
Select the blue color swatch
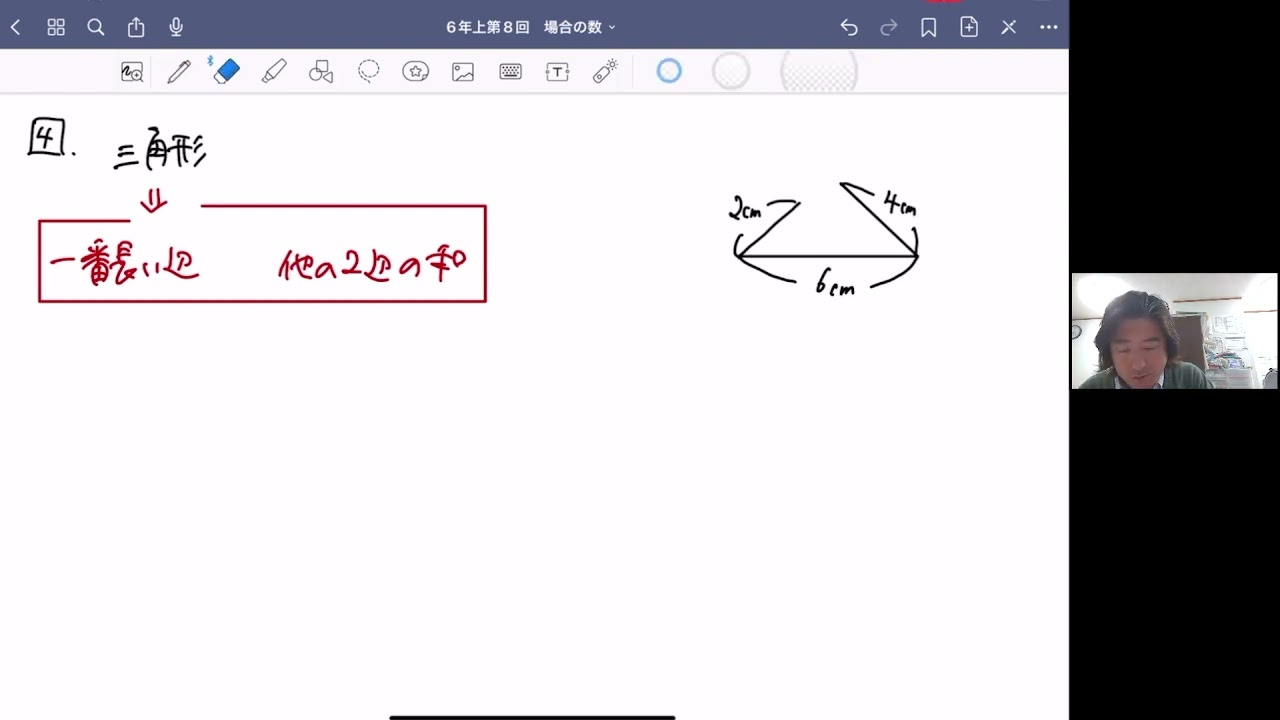(668, 71)
